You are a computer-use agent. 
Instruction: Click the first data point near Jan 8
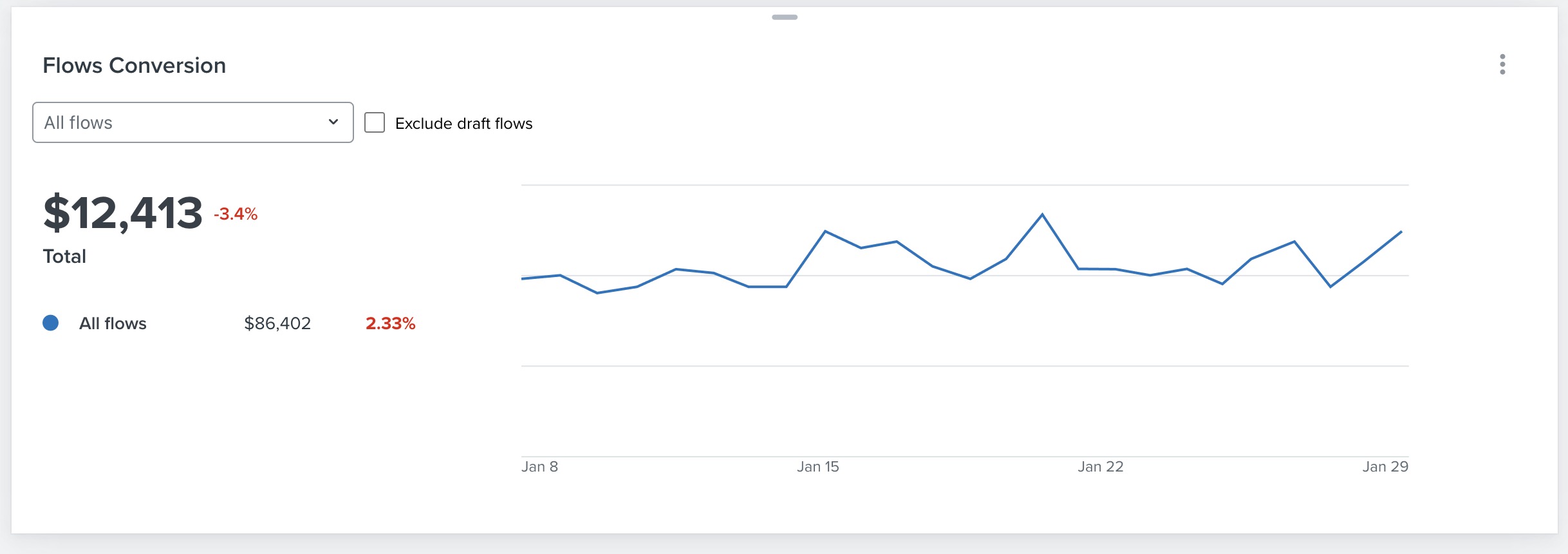(x=523, y=278)
